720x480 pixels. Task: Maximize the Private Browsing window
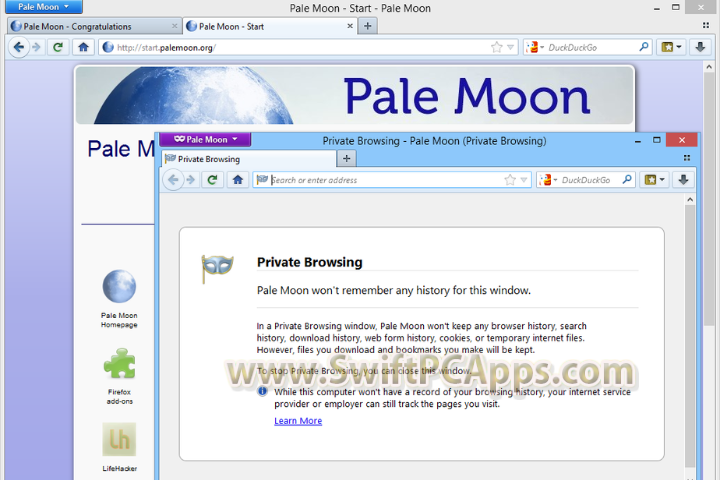click(x=657, y=140)
